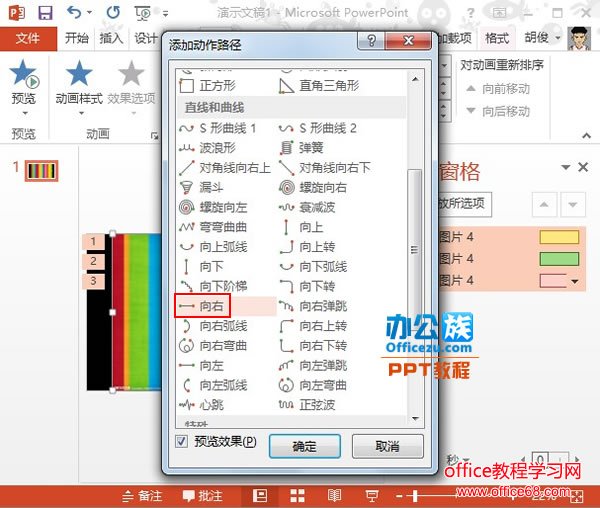
Task: Select the 弹簧 spring path
Action: [x=302, y=148]
